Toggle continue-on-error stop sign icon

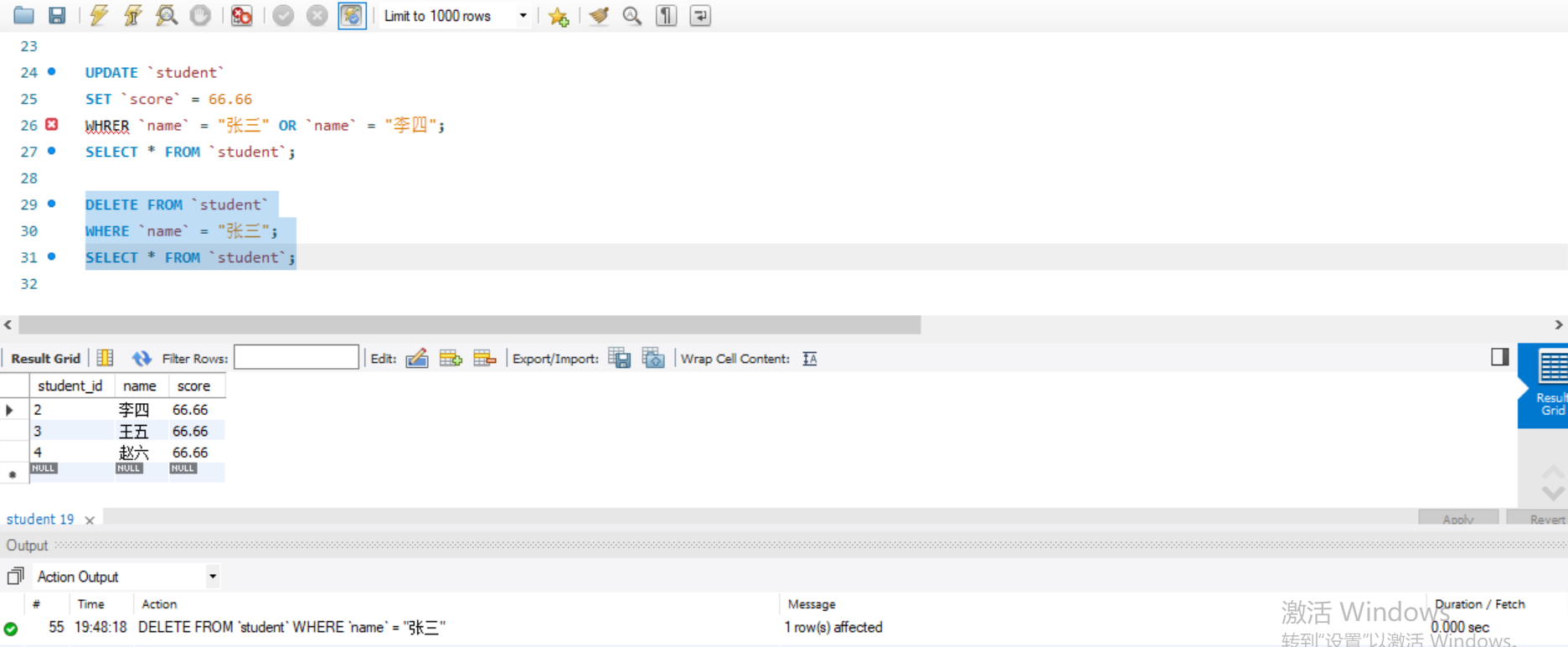click(x=242, y=15)
